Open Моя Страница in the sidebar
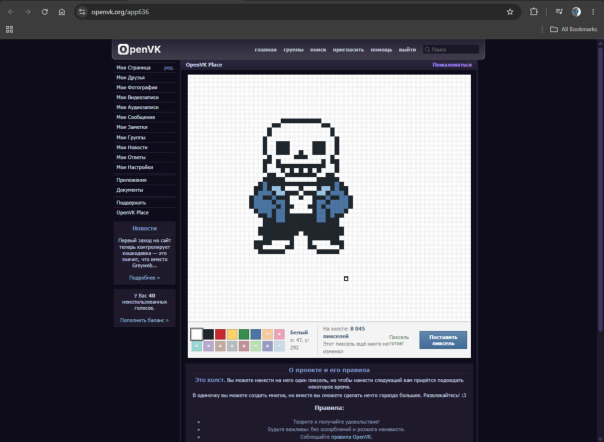Image resolution: width=604 pixels, height=442 pixels. coord(134,67)
